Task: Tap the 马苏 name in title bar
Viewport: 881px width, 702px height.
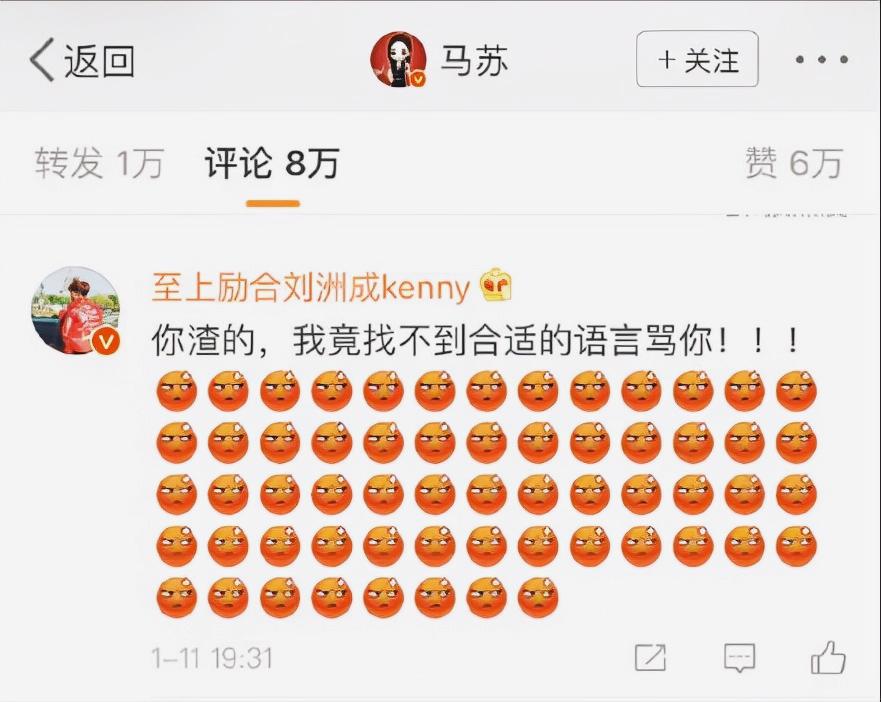Action: click(x=474, y=60)
